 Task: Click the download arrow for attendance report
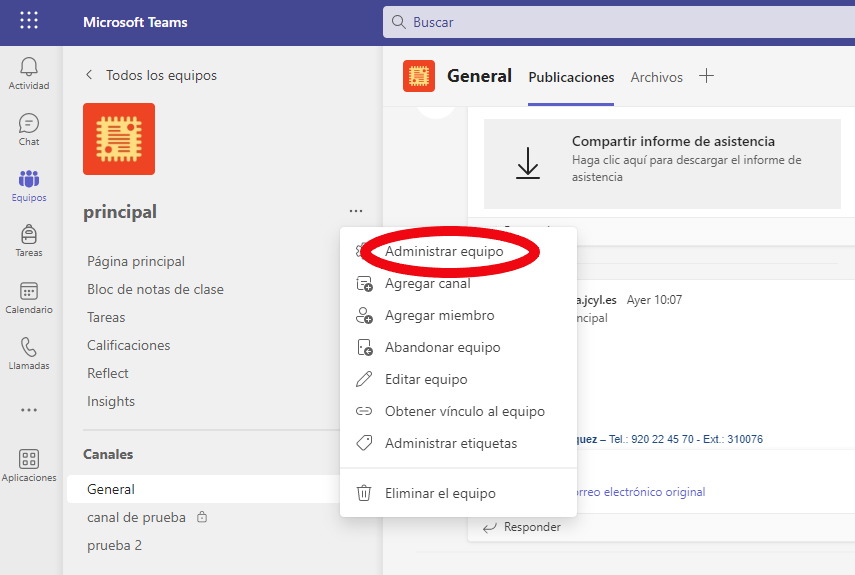click(528, 163)
